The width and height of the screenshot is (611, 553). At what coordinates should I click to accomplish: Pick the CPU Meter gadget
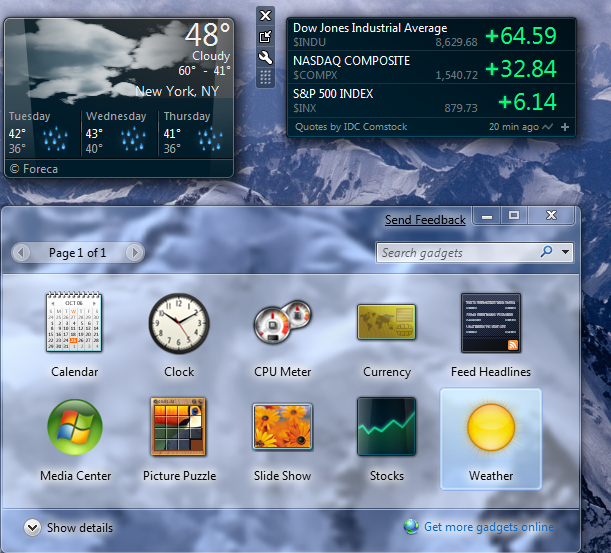(x=283, y=322)
